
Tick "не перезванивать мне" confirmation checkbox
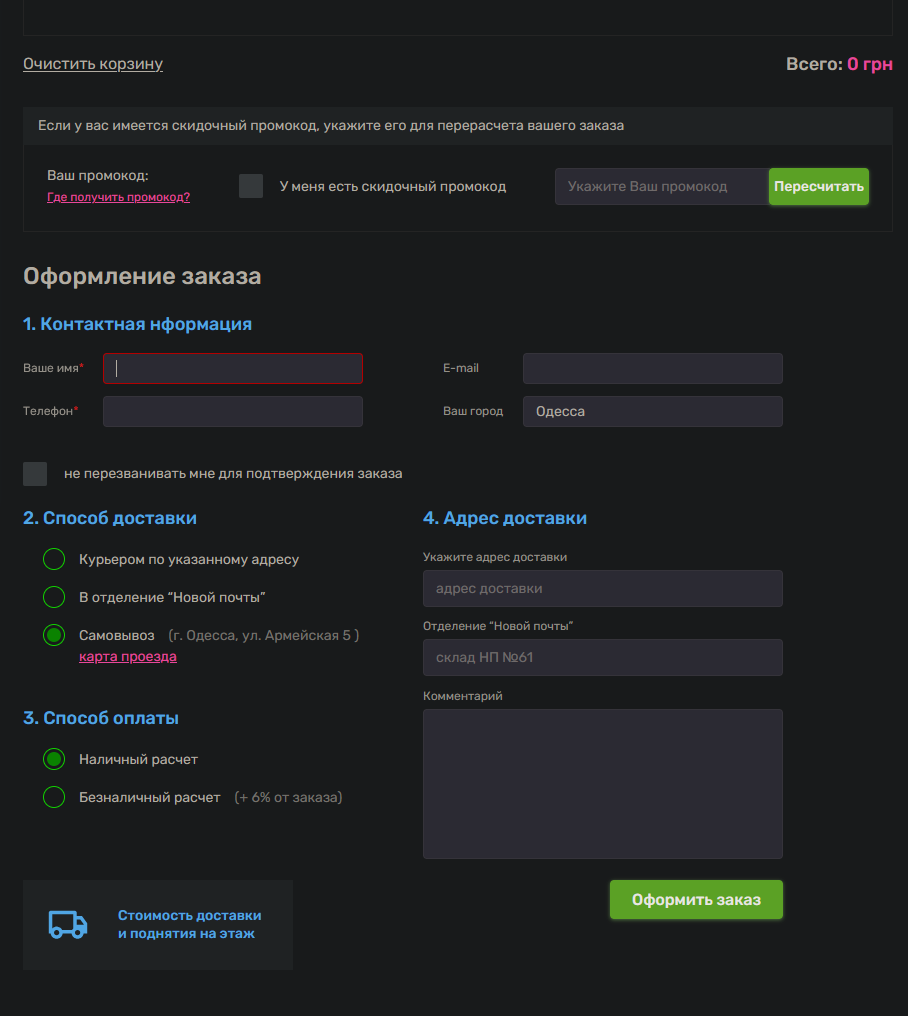pos(35,474)
